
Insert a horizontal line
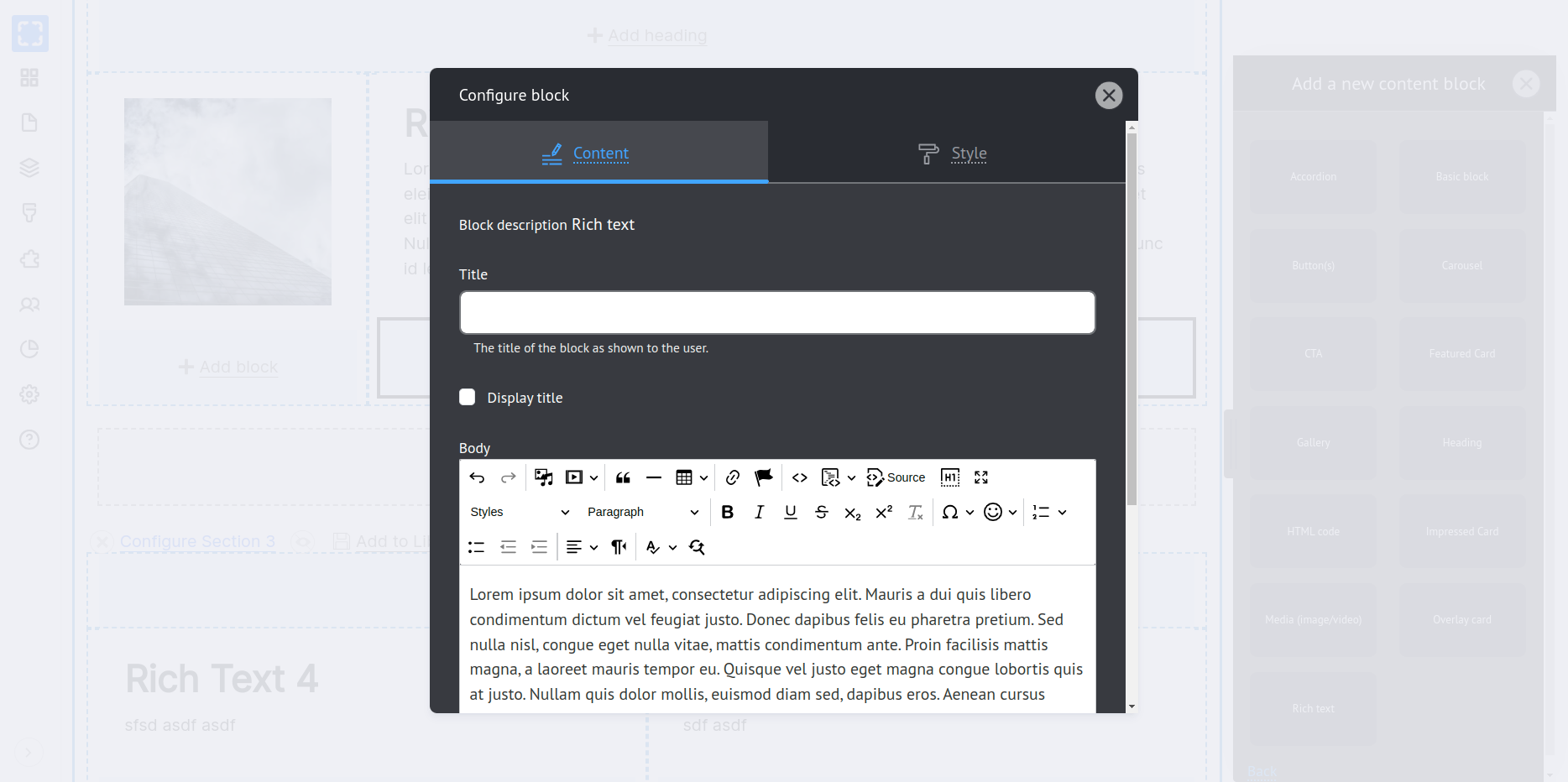(654, 477)
